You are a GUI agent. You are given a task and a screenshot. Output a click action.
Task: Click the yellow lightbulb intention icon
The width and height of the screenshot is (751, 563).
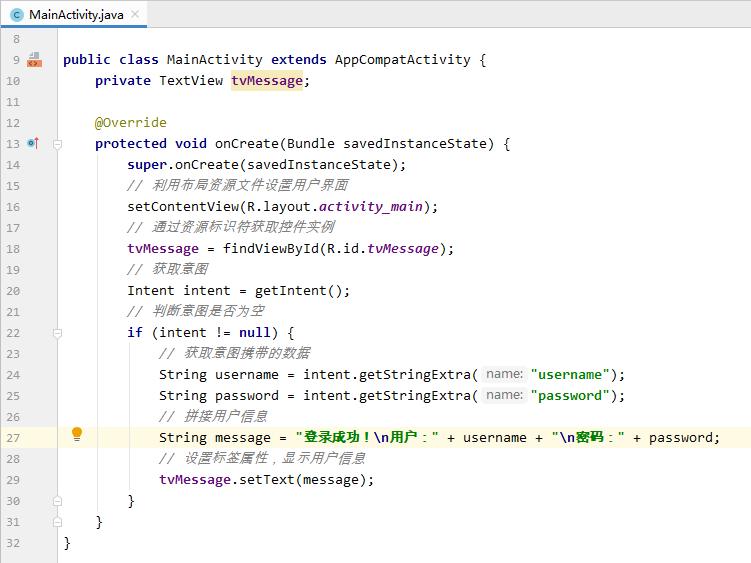point(77,434)
